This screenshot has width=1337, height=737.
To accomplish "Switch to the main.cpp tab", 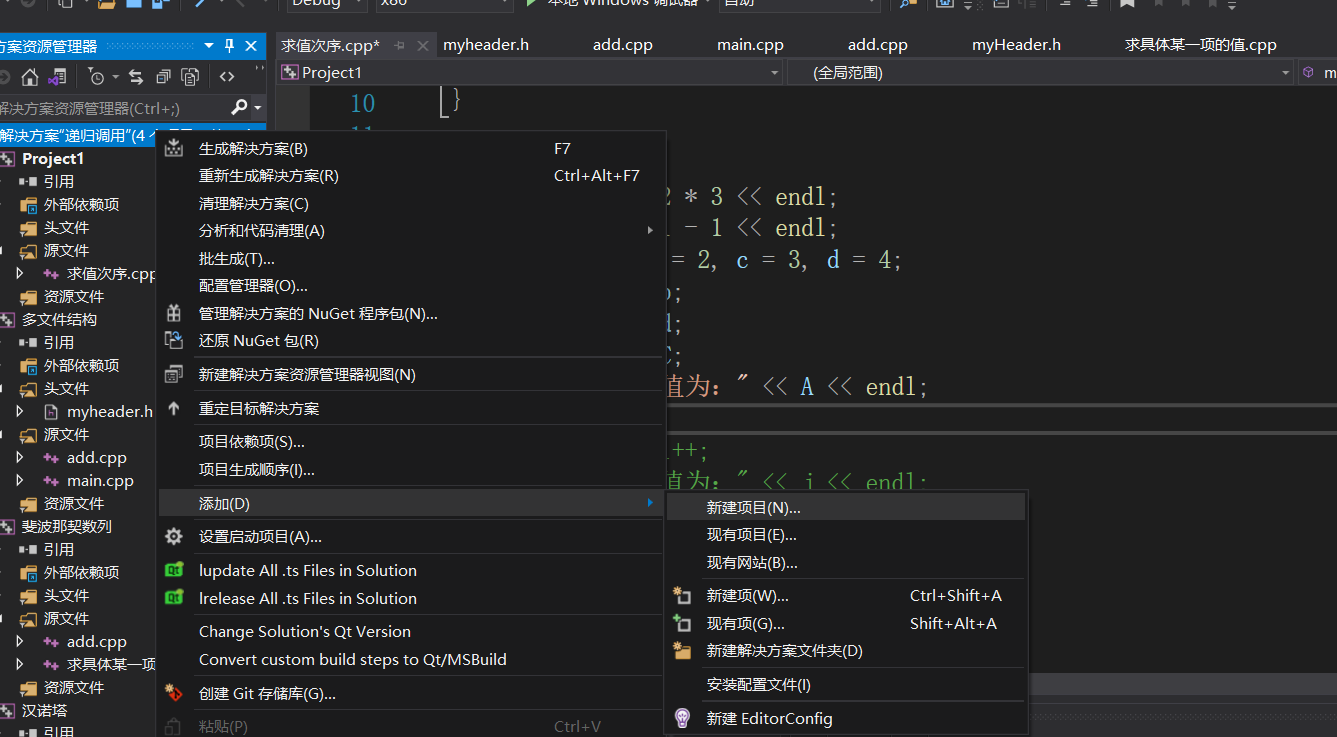I will [750, 45].
